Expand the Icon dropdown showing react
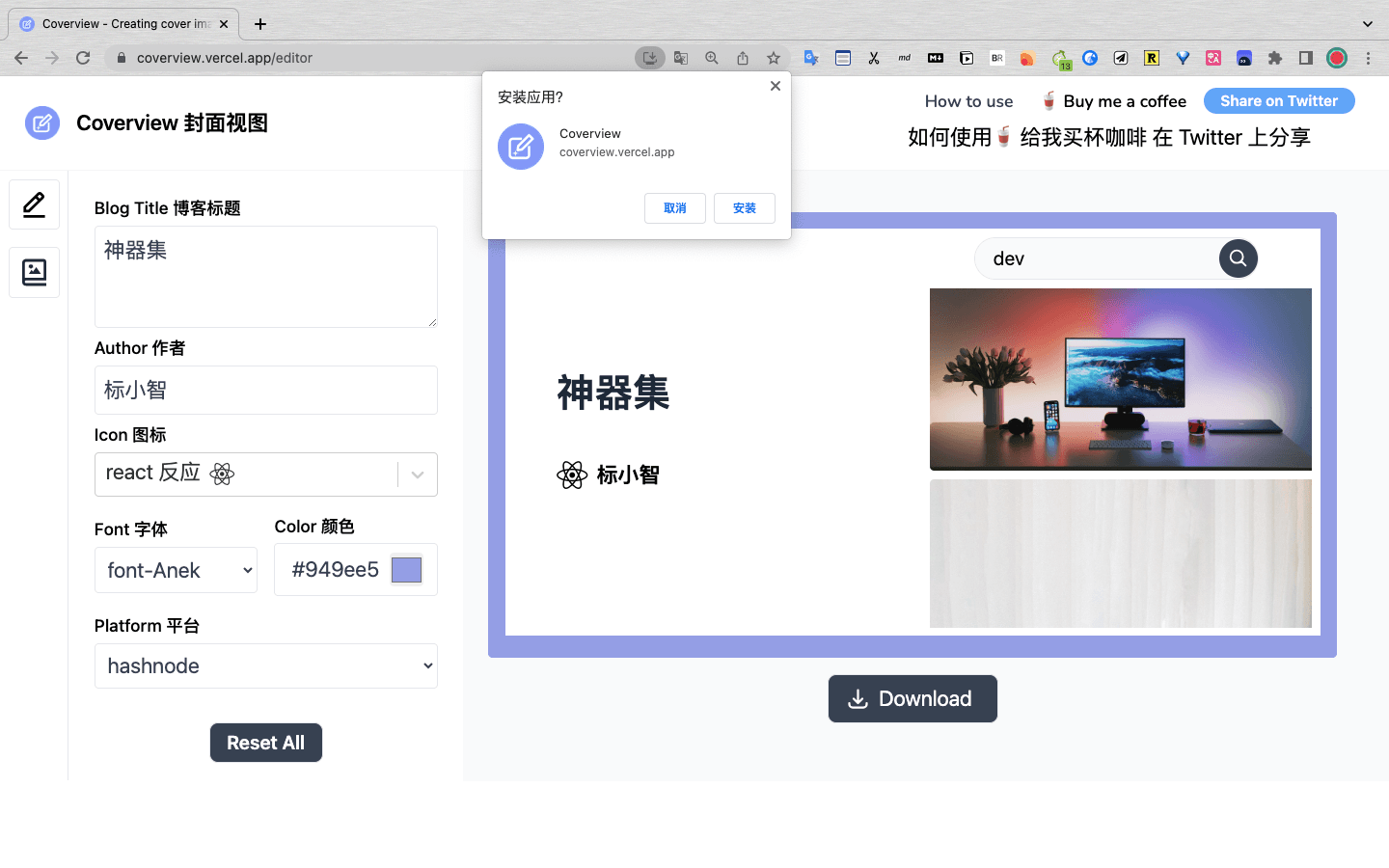 (x=418, y=475)
